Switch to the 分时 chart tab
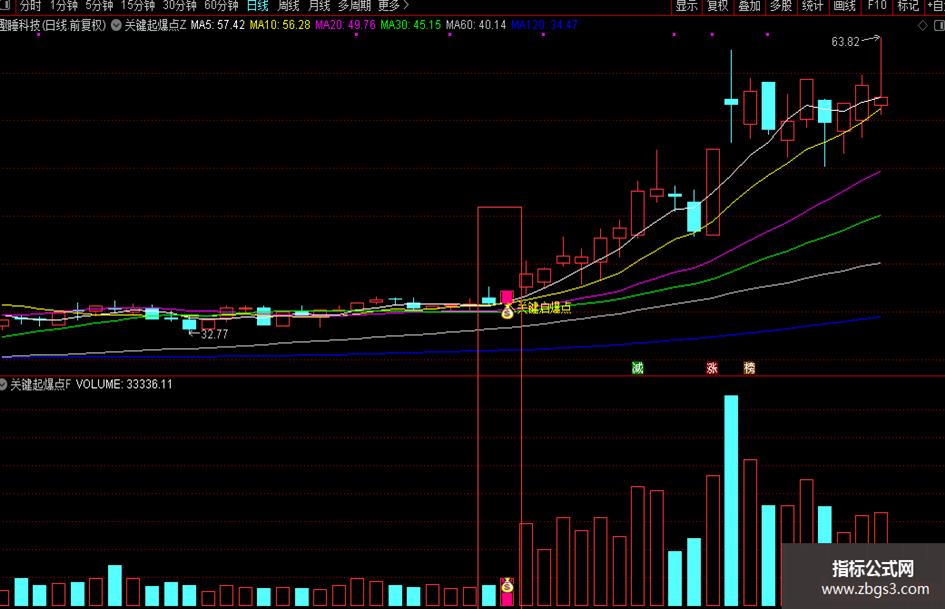 [30, 6]
